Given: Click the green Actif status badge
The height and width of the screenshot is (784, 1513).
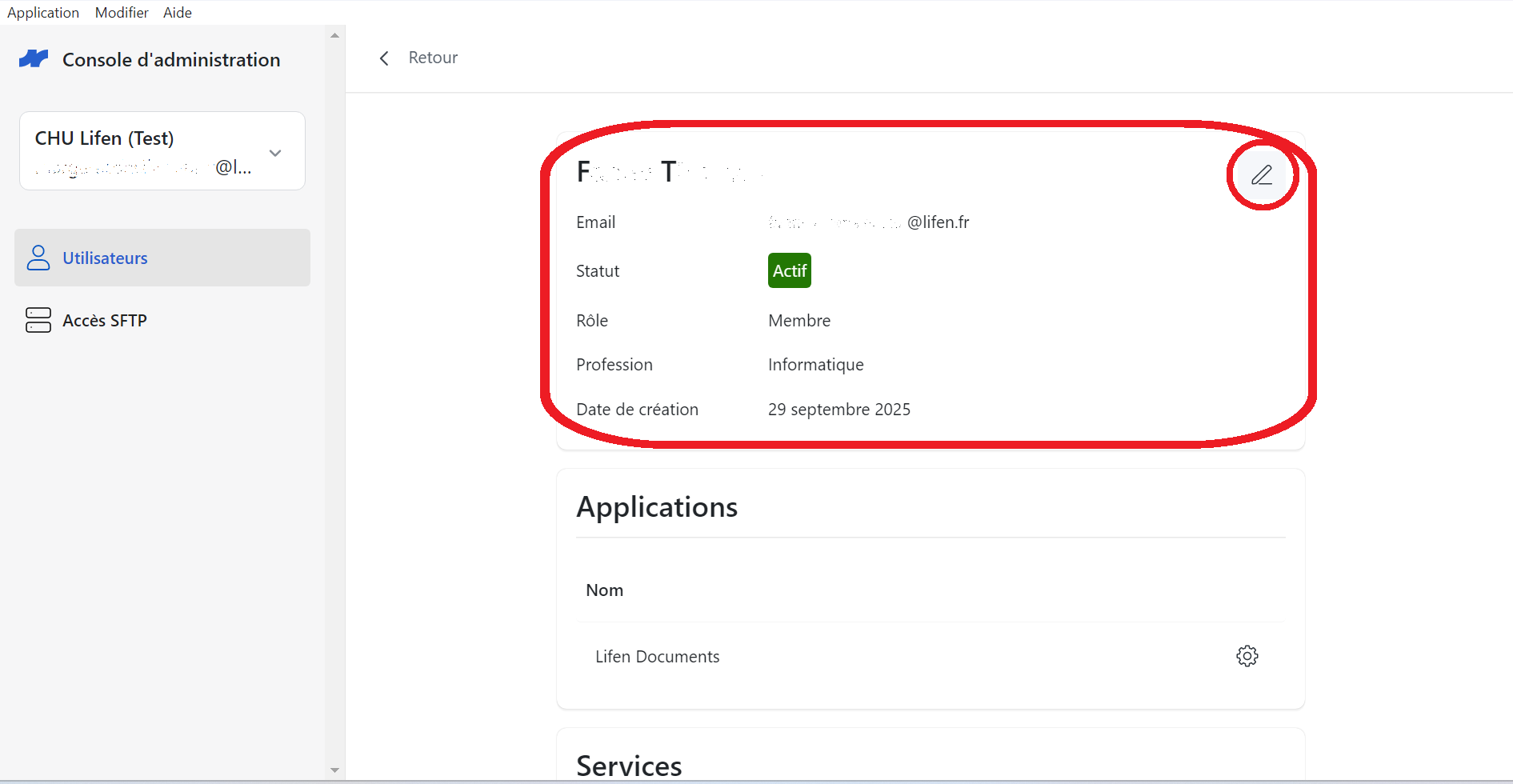Looking at the screenshot, I should 790,270.
